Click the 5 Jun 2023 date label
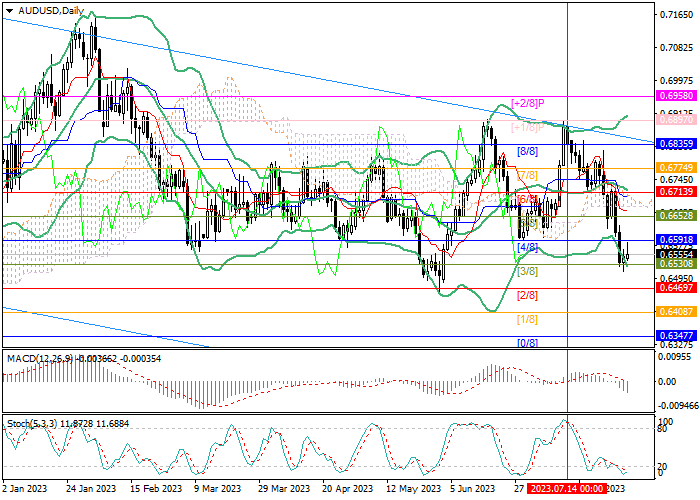This screenshot has height=500, width=700. pos(473,488)
